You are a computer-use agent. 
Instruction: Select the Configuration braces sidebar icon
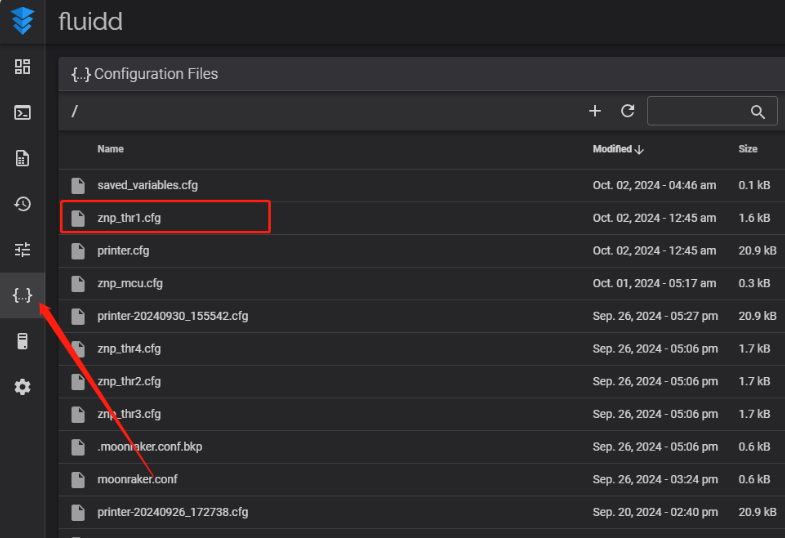tap(22, 295)
